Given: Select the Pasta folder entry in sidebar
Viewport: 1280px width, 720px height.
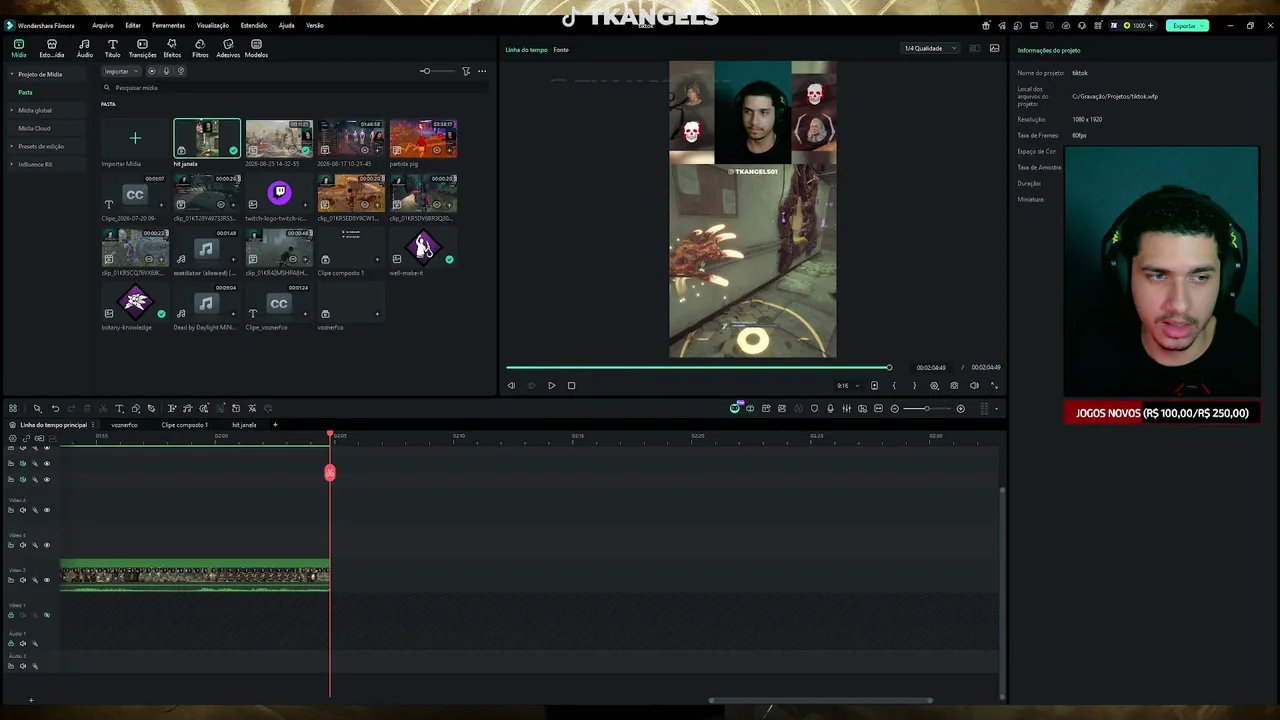Looking at the screenshot, I should [x=25, y=92].
